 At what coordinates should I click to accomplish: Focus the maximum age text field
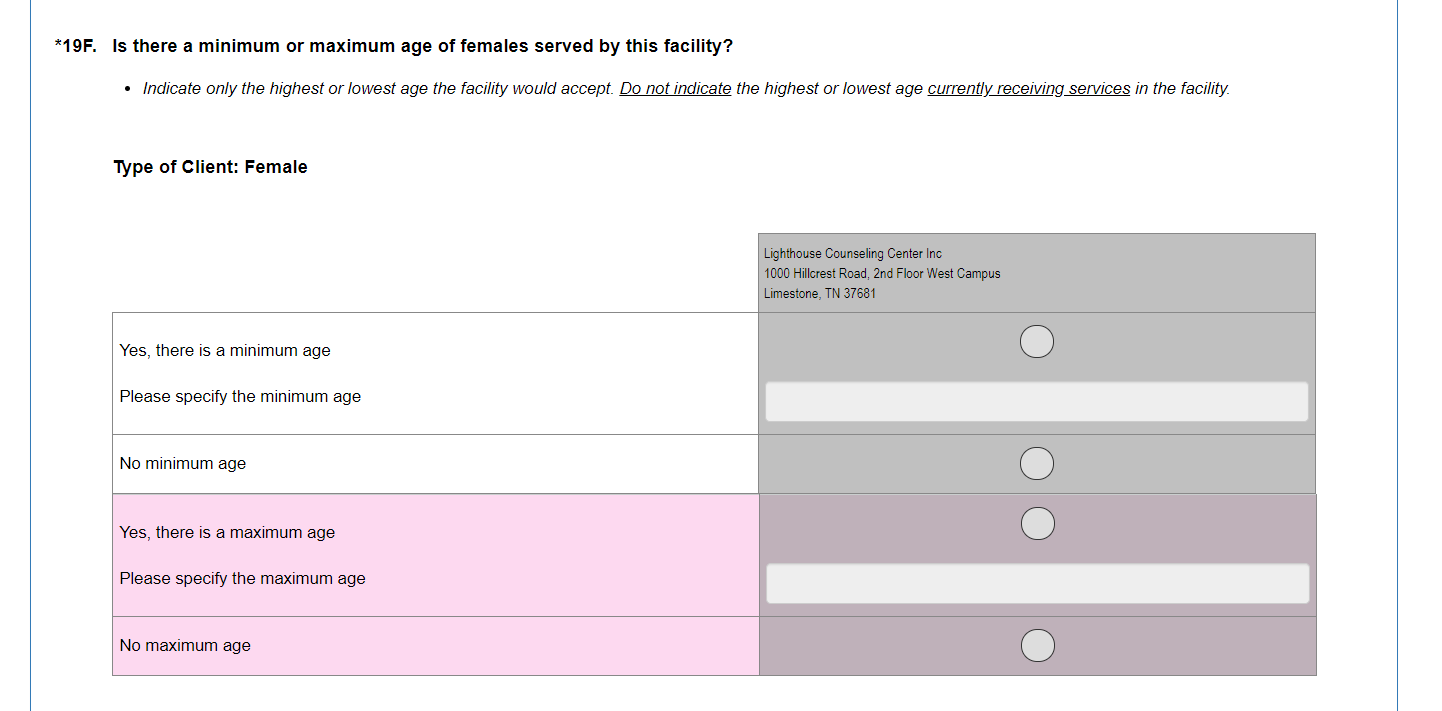(1036, 583)
